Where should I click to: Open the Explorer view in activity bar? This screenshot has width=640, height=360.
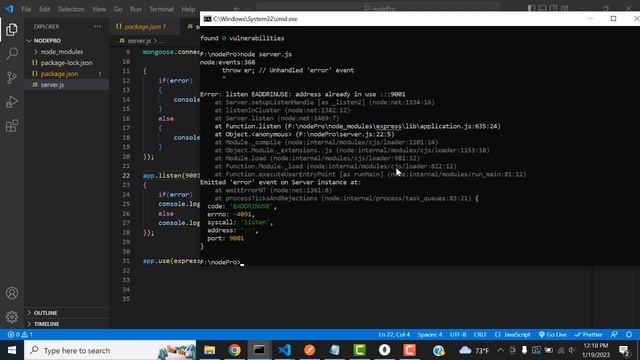click(x=12, y=29)
